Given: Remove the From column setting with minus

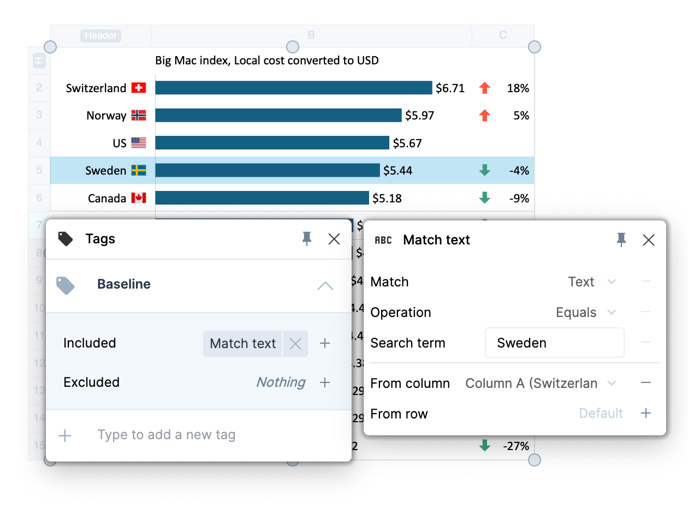Looking at the screenshot, I should 646,383.
